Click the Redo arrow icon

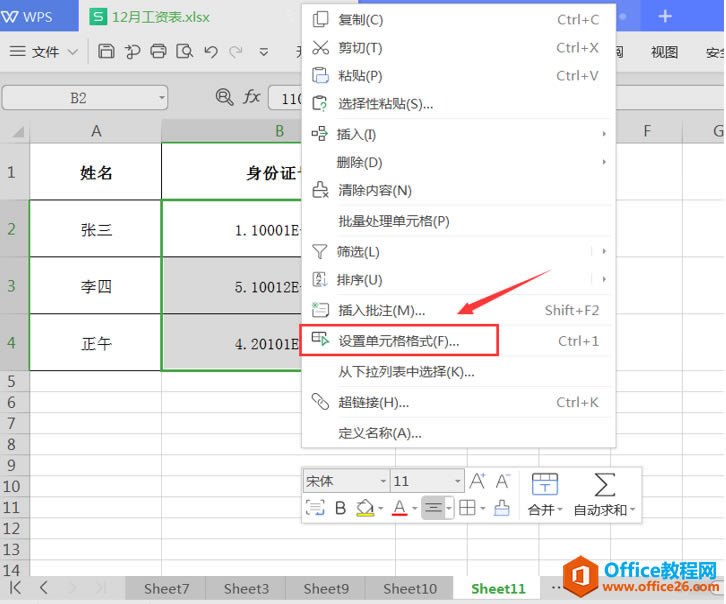pos(236,51)
